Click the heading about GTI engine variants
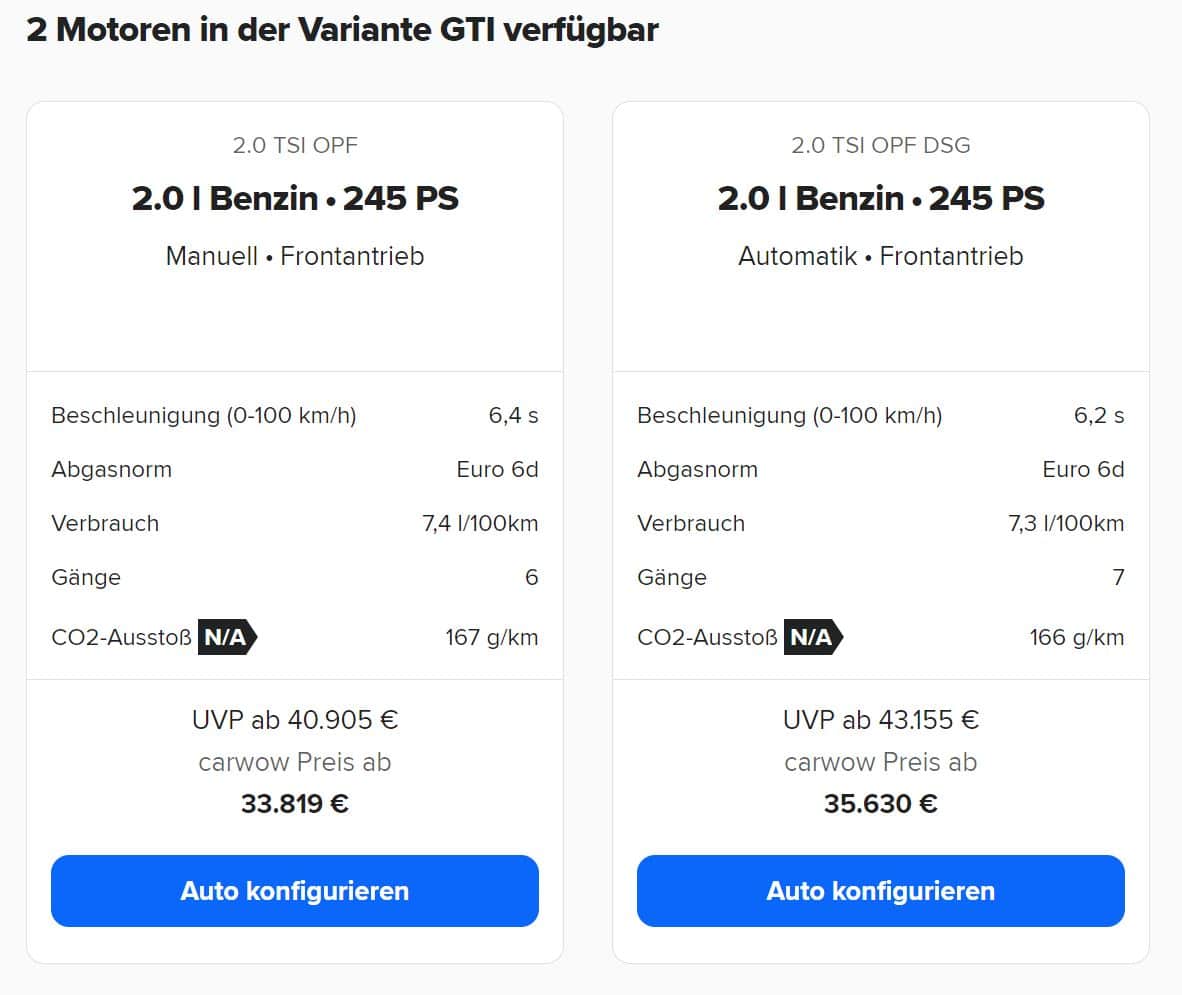1182x995 pixels. [x=342, y=30]
